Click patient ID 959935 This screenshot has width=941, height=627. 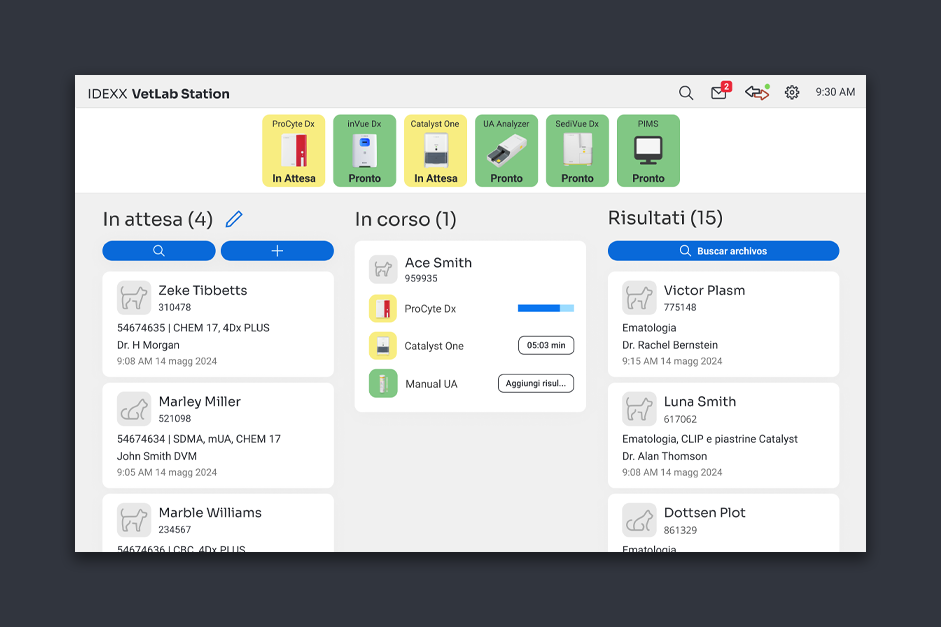(421, 278)
